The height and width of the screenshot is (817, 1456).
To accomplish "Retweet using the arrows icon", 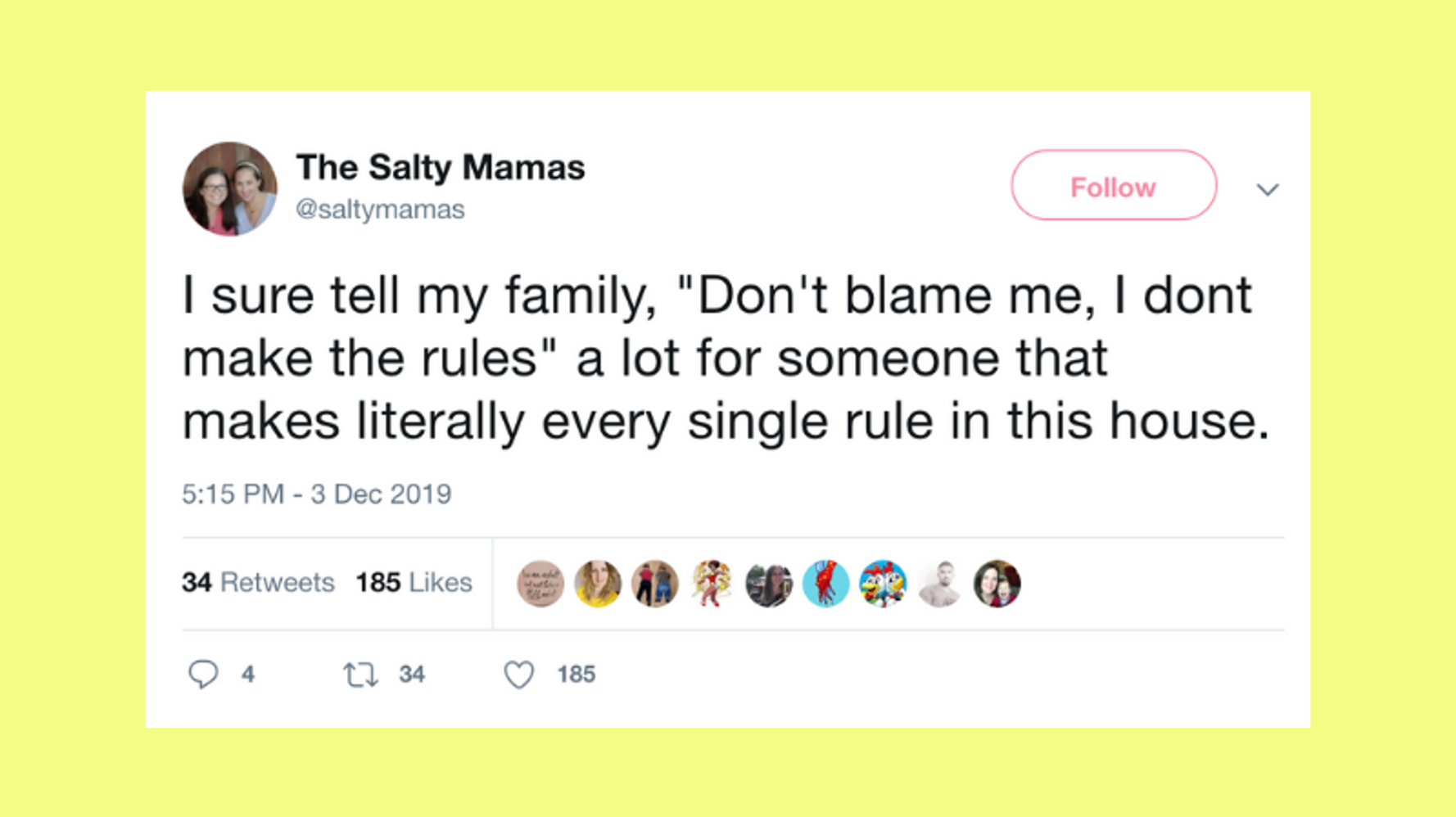I will (x=360, y=675).
